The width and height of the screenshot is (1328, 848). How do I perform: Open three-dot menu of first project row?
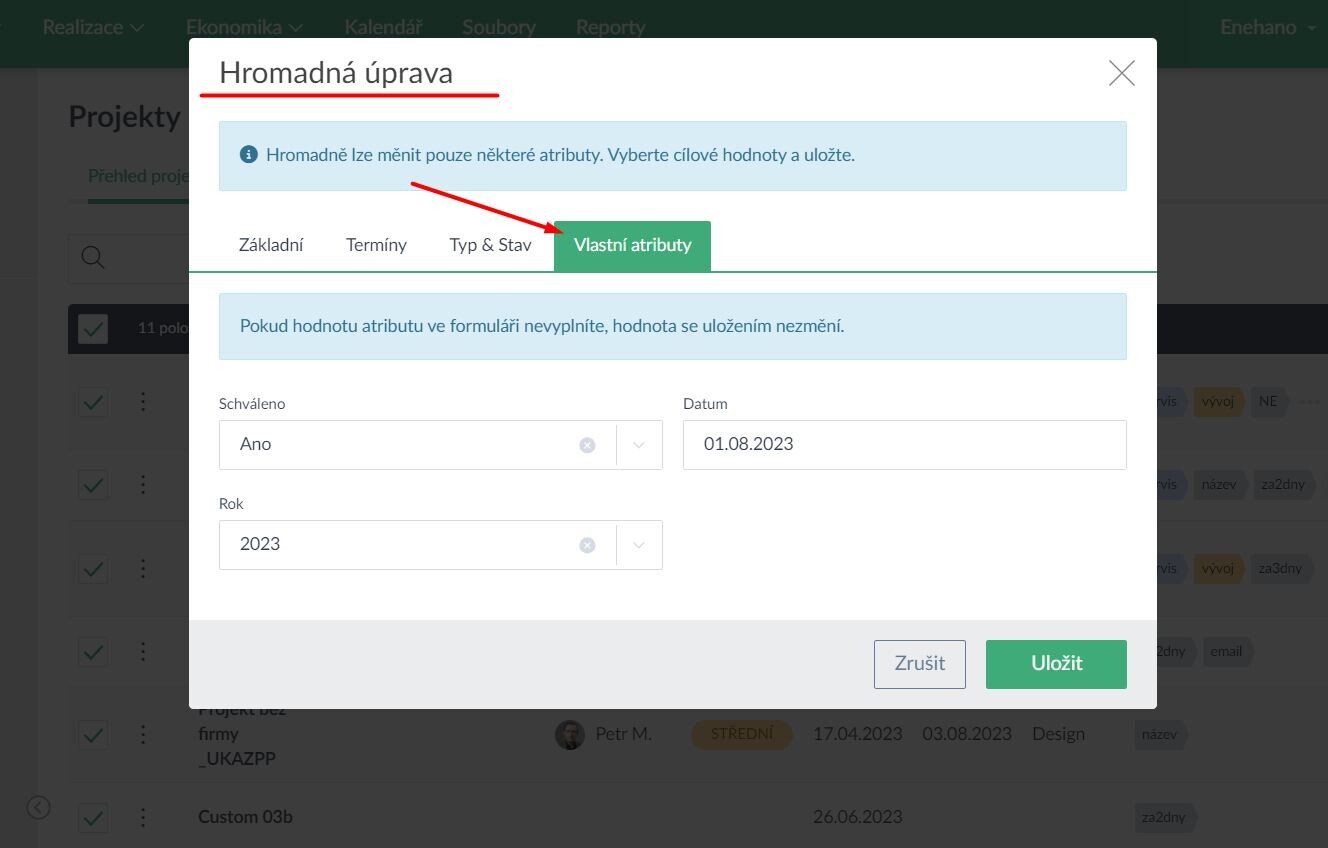pyautogui.click(x=143, y=402)
